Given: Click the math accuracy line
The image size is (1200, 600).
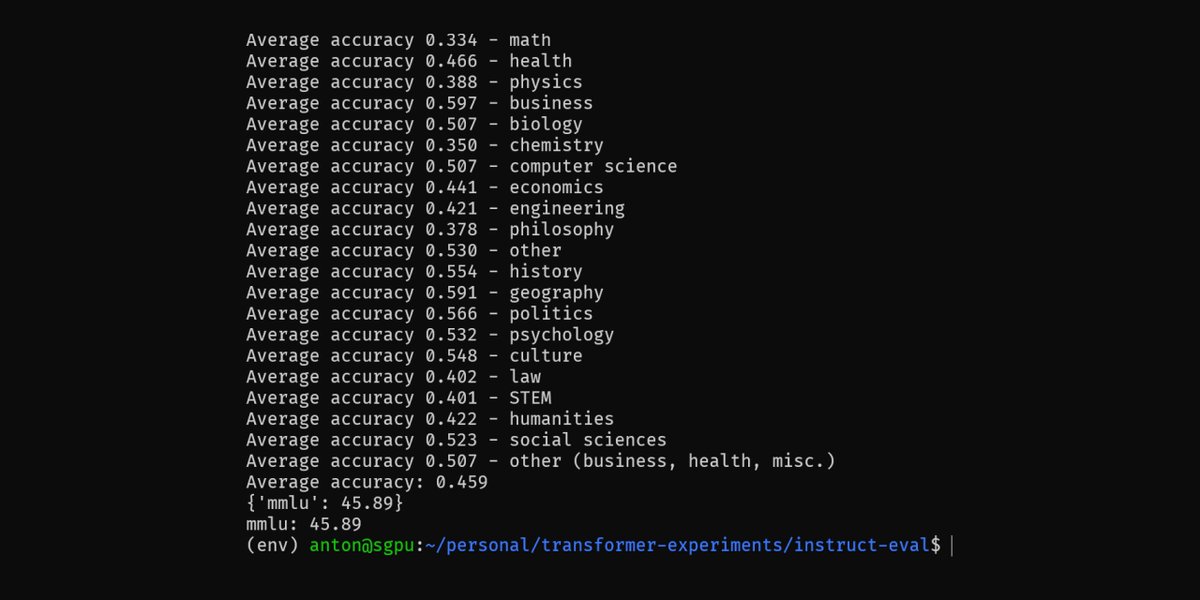Looking at the screenshot, I should [x=398, y=40].
